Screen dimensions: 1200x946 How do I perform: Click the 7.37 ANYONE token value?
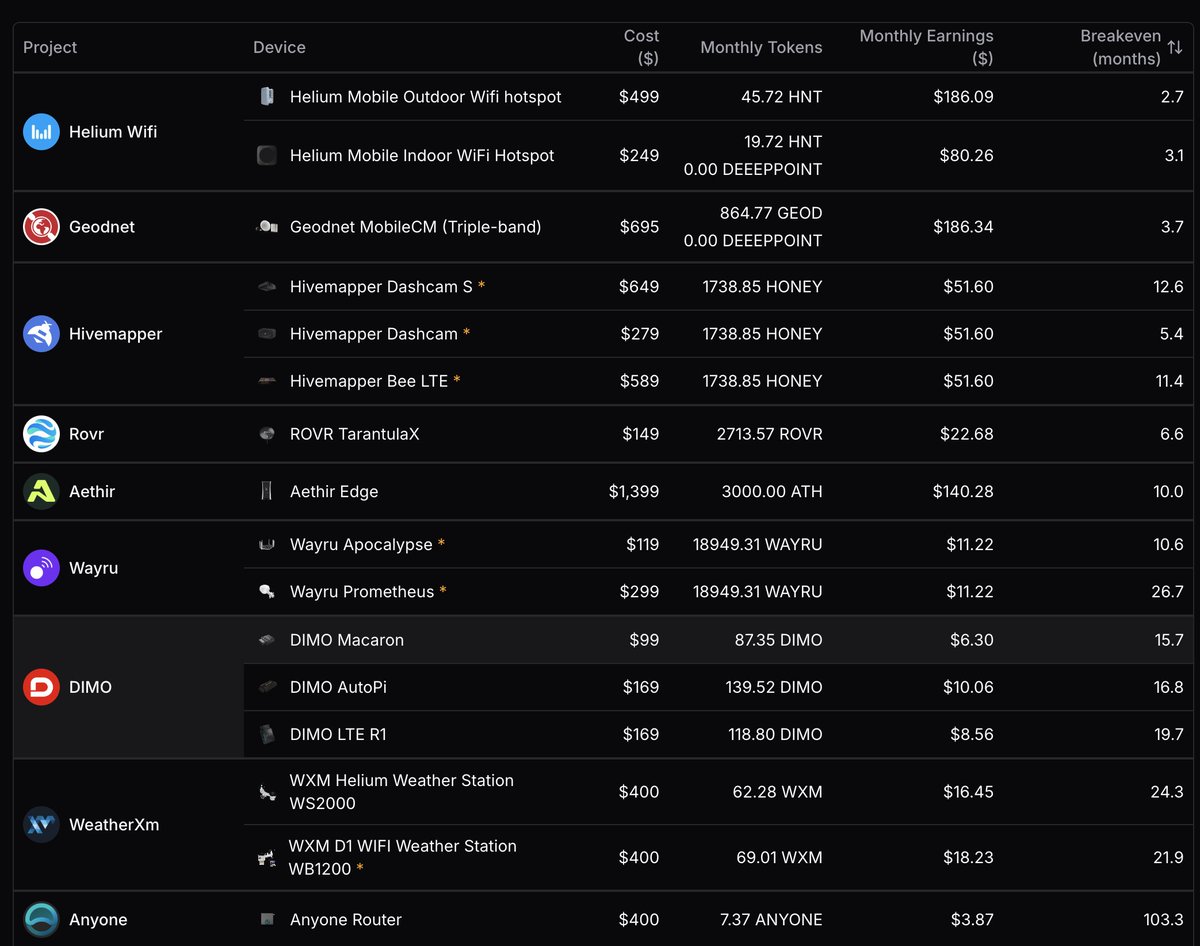pos(771,919)
